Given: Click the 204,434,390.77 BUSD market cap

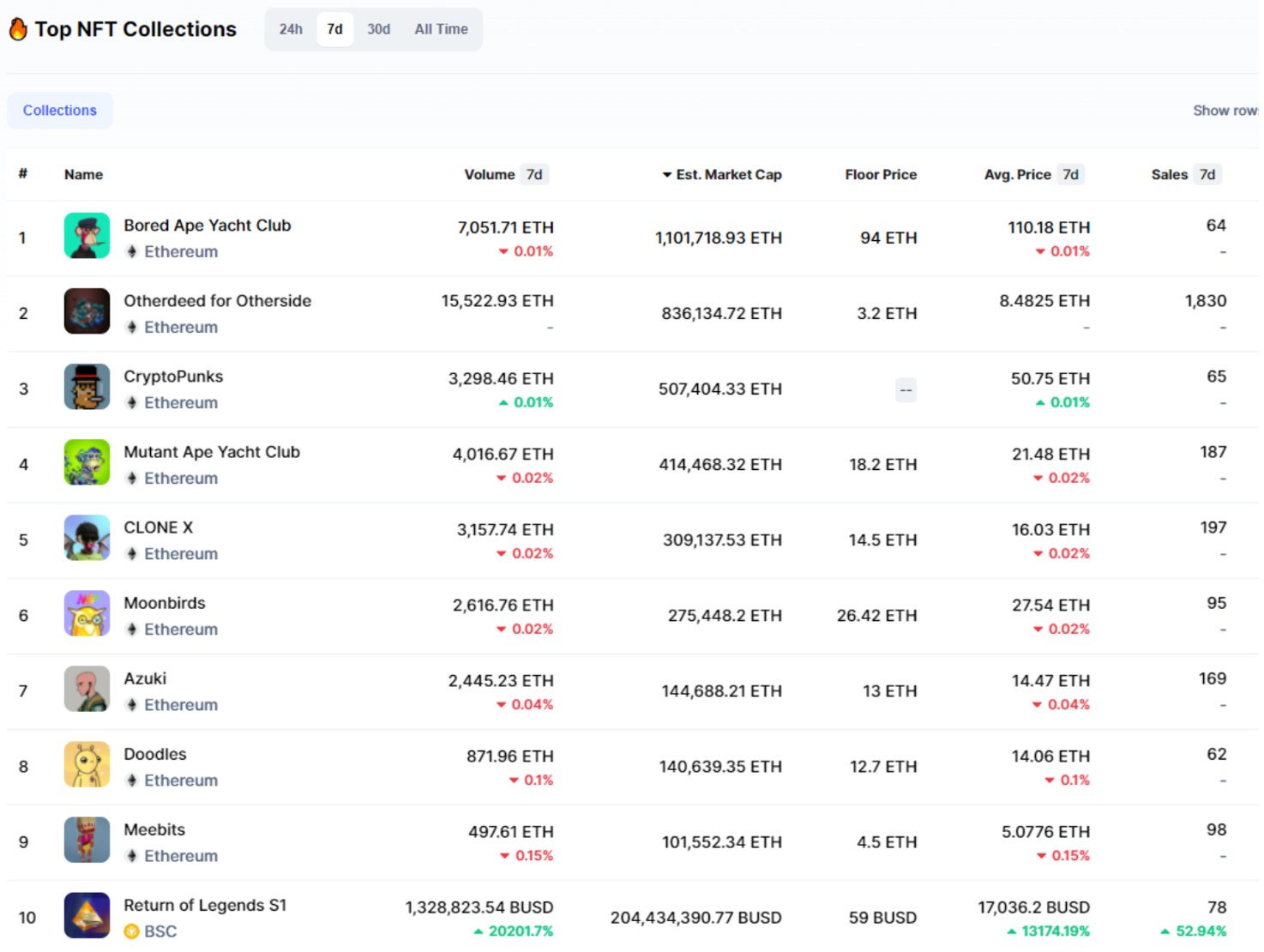Looking at the screenshot, I should 695,918.
